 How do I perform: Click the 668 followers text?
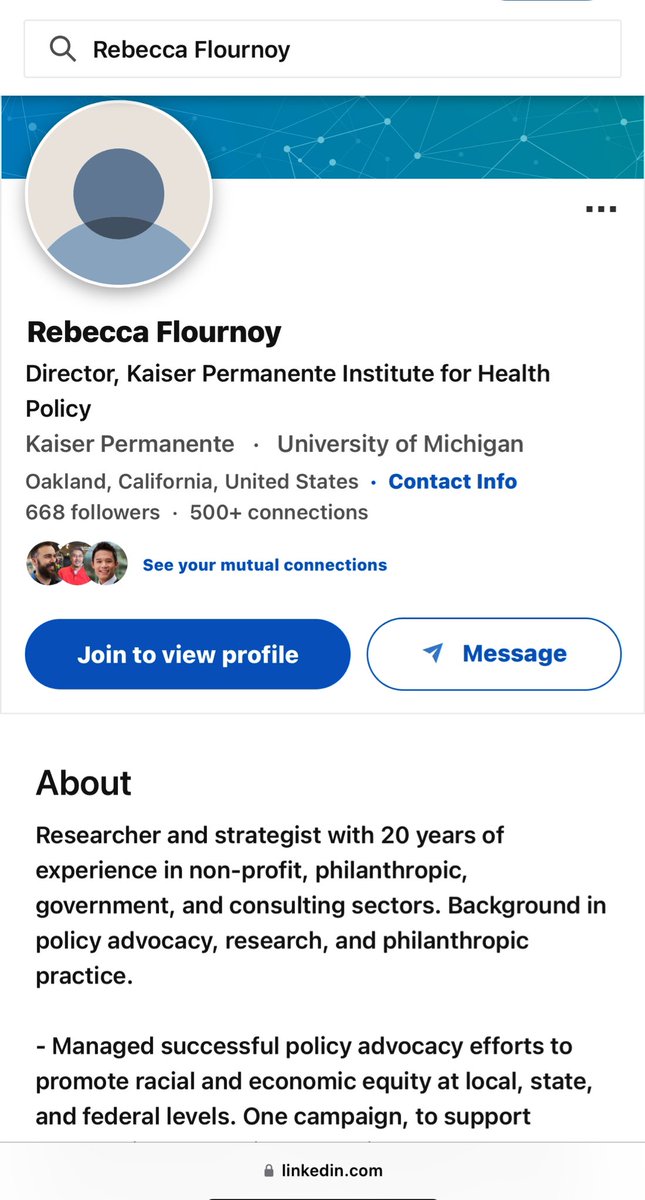click(x=92, y=512)
